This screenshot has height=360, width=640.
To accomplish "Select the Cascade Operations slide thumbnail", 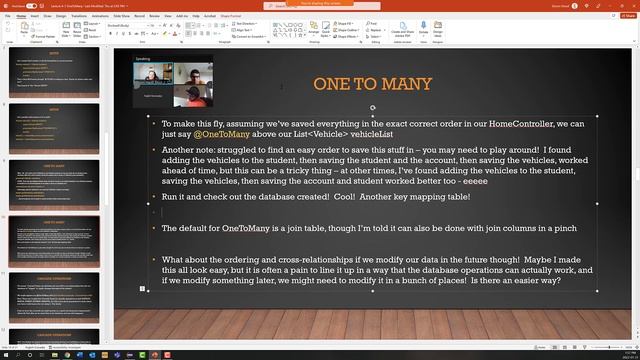I will 54,298.
